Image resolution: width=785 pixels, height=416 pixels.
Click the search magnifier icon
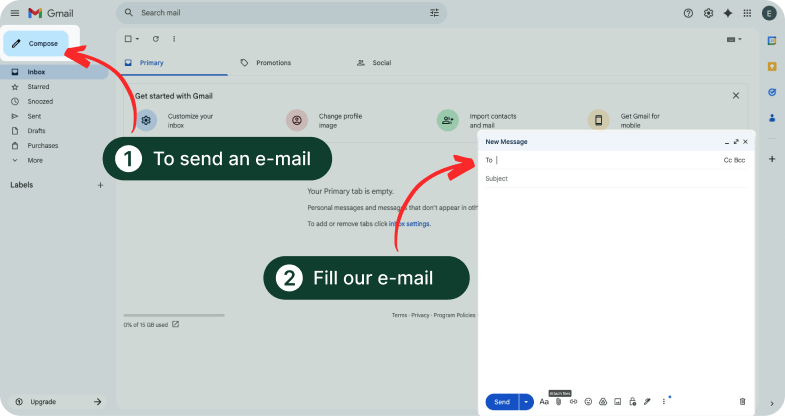[x=129, y=13]
